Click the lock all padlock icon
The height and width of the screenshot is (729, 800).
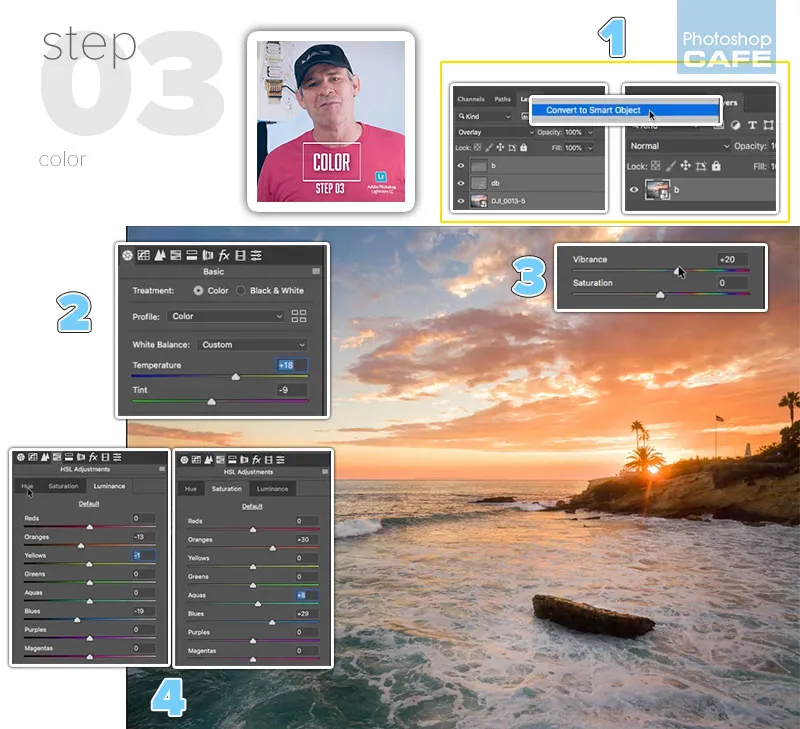pyautogui.click(x=523, y=149)
